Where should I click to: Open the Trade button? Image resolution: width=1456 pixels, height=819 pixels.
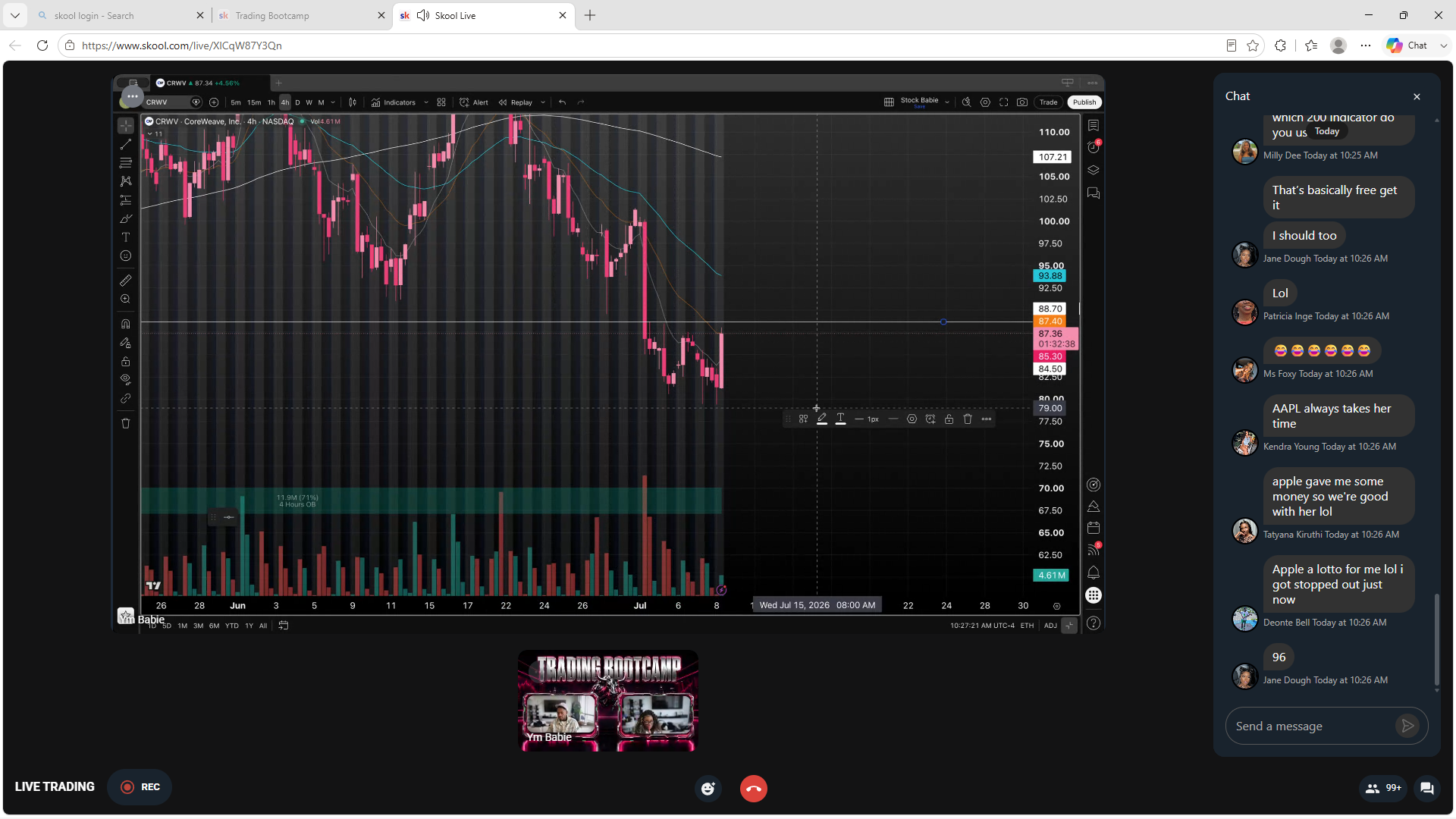1049,102
